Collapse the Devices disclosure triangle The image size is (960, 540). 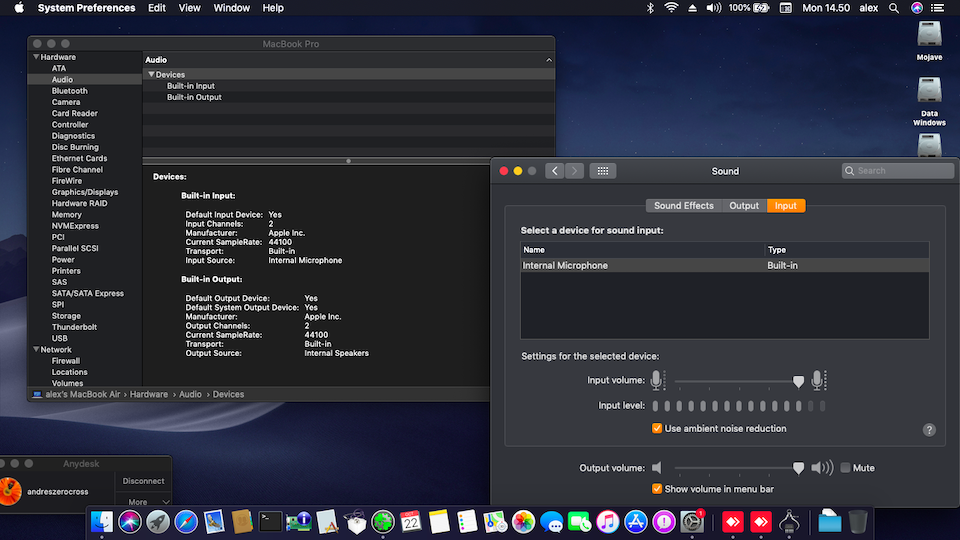point(151,75)
